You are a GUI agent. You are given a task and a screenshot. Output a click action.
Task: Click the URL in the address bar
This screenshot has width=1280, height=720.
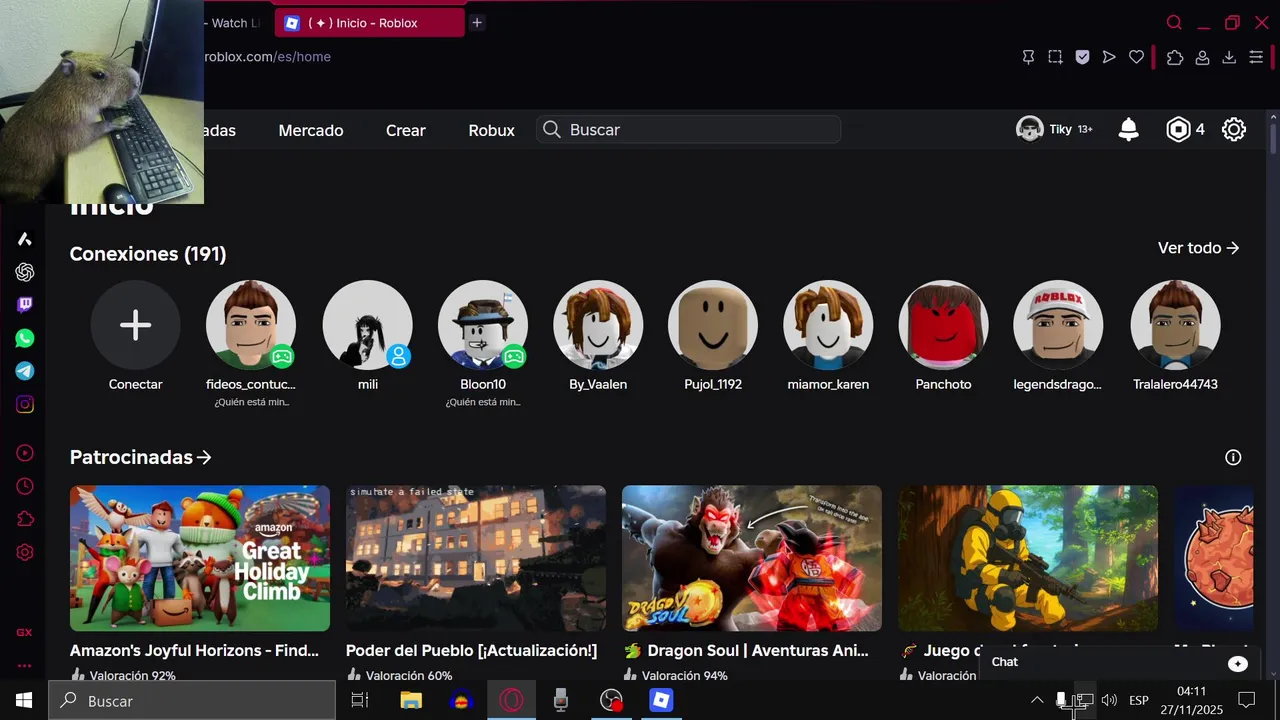point(267,57)
